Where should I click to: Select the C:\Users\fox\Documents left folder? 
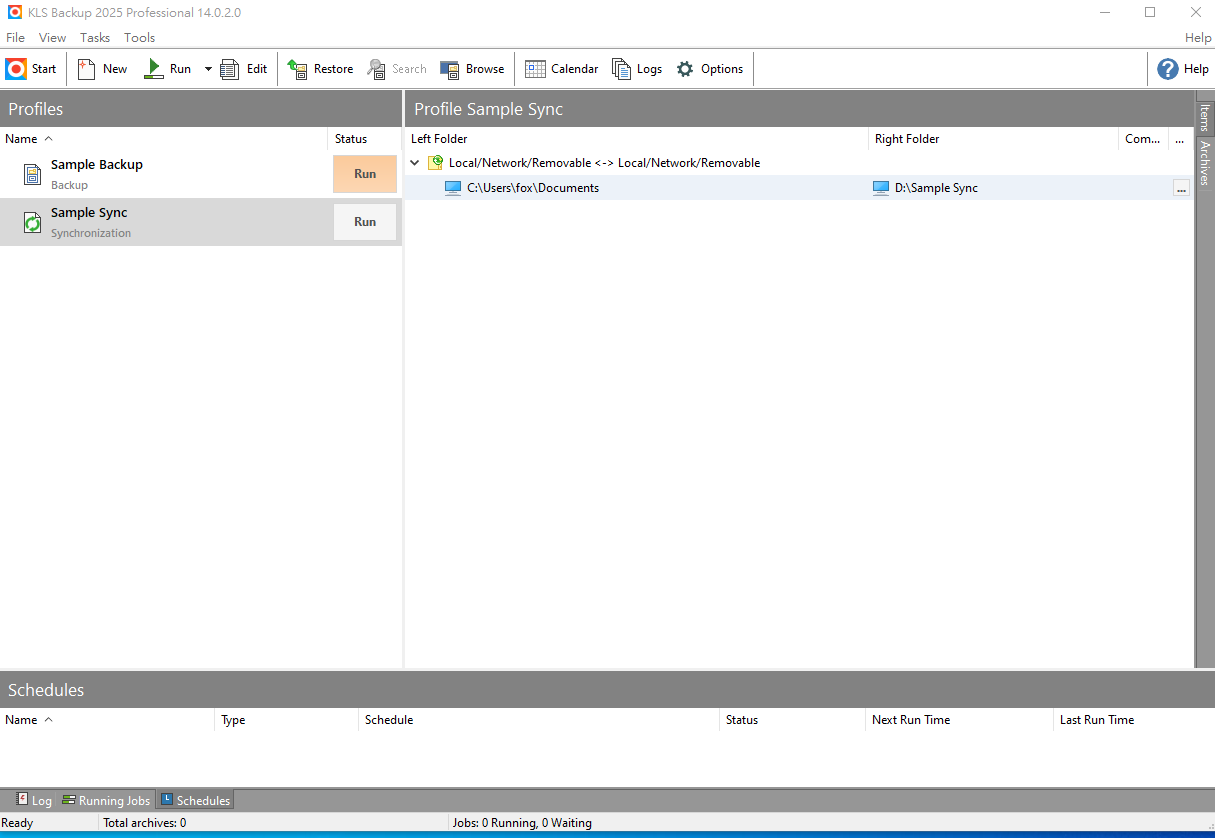coord(533,188)
